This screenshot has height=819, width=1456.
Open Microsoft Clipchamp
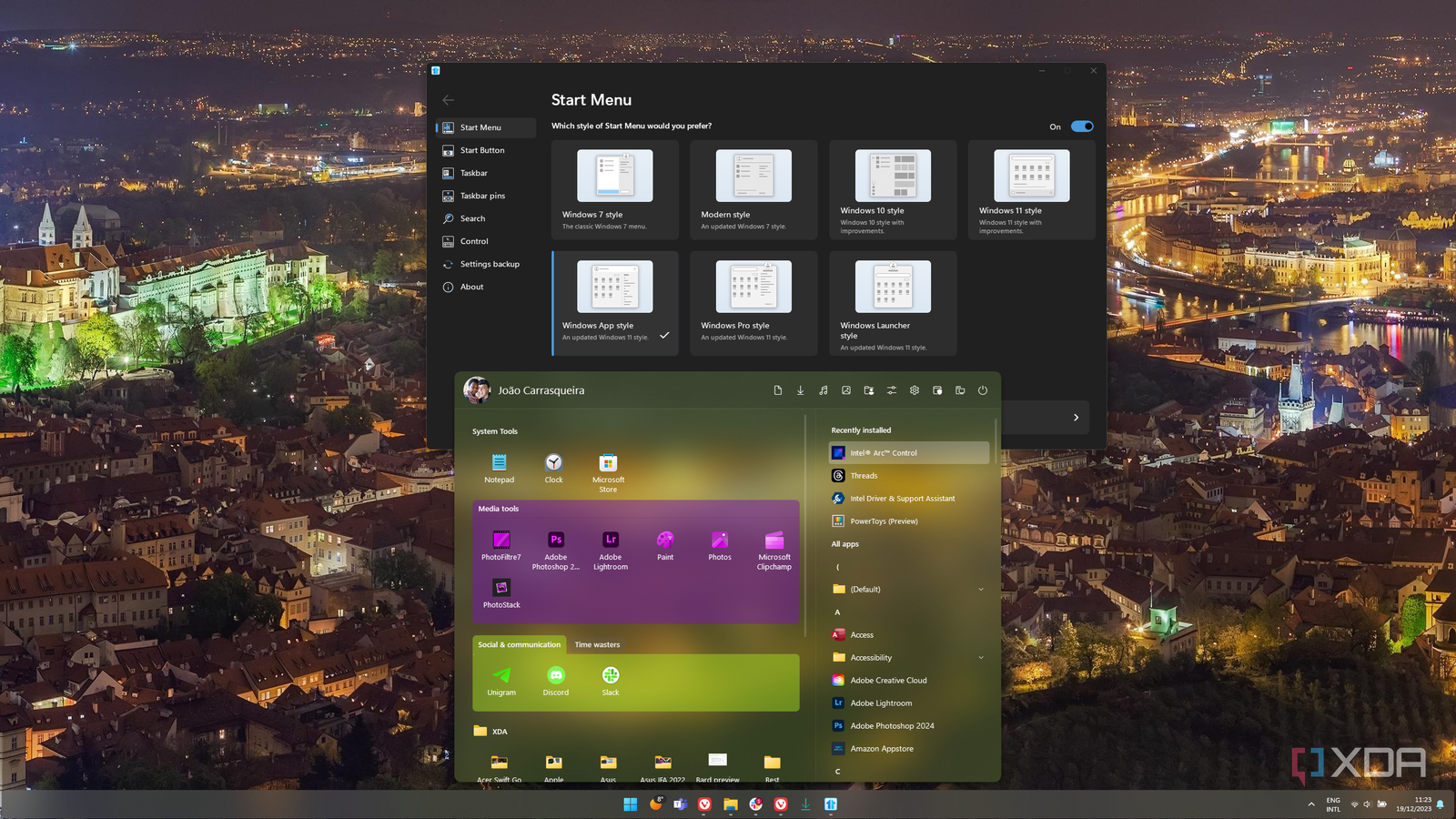coord(774,551)
